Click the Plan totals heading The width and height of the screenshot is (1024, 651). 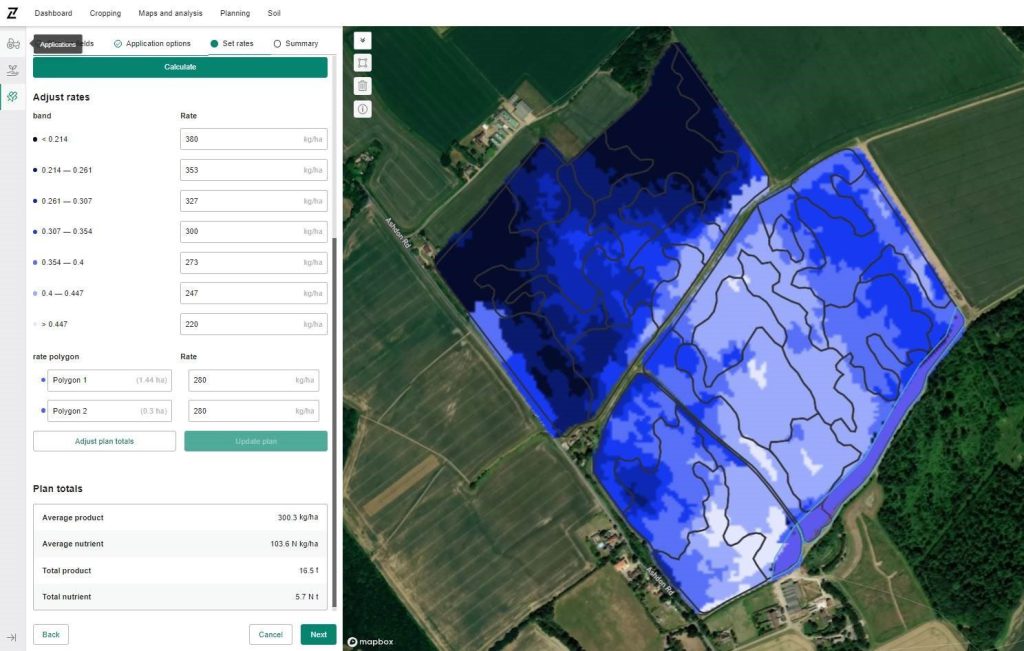(x=57, y=489)
